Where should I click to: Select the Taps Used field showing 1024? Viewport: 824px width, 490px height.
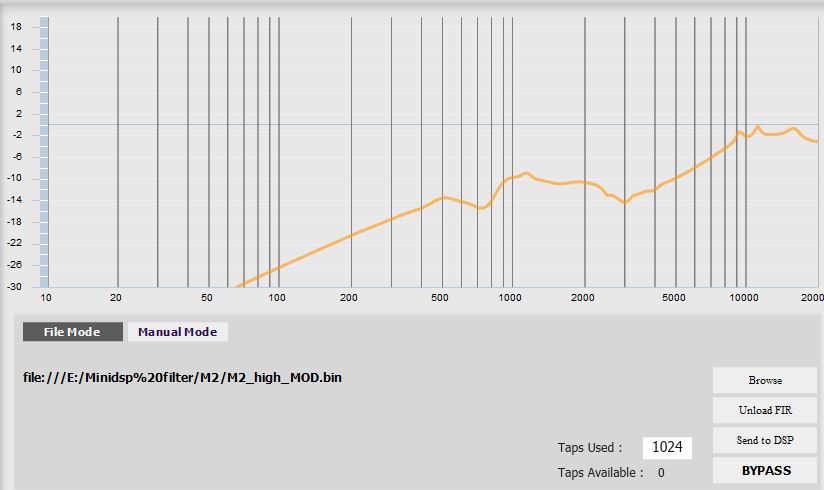pos(667,447)
